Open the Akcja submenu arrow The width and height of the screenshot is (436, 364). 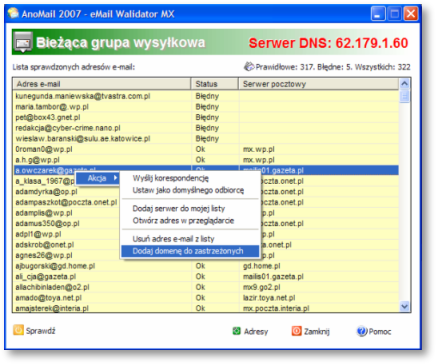coord(115,178)
